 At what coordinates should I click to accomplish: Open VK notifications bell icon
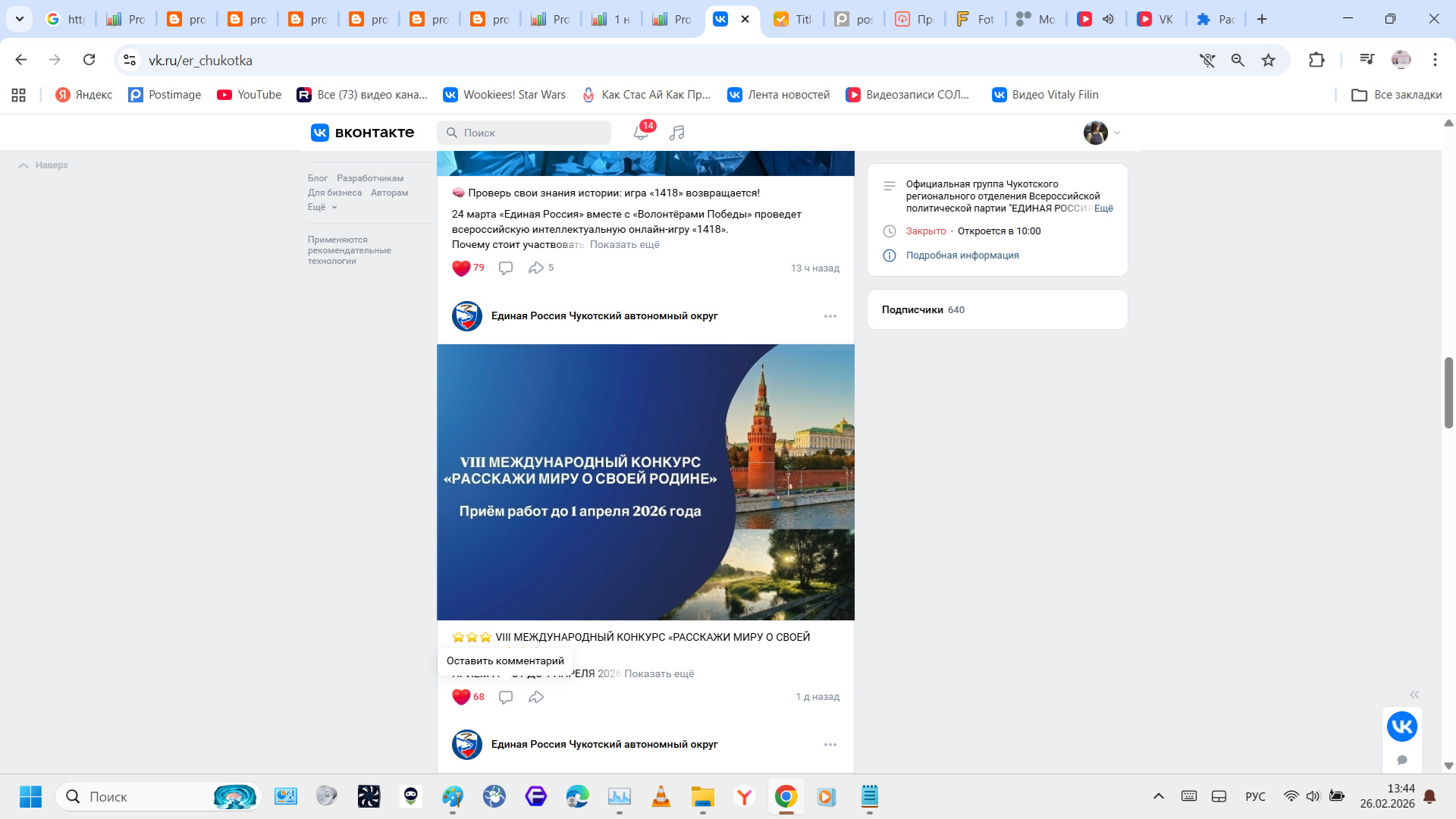click(x=641, y=133)
